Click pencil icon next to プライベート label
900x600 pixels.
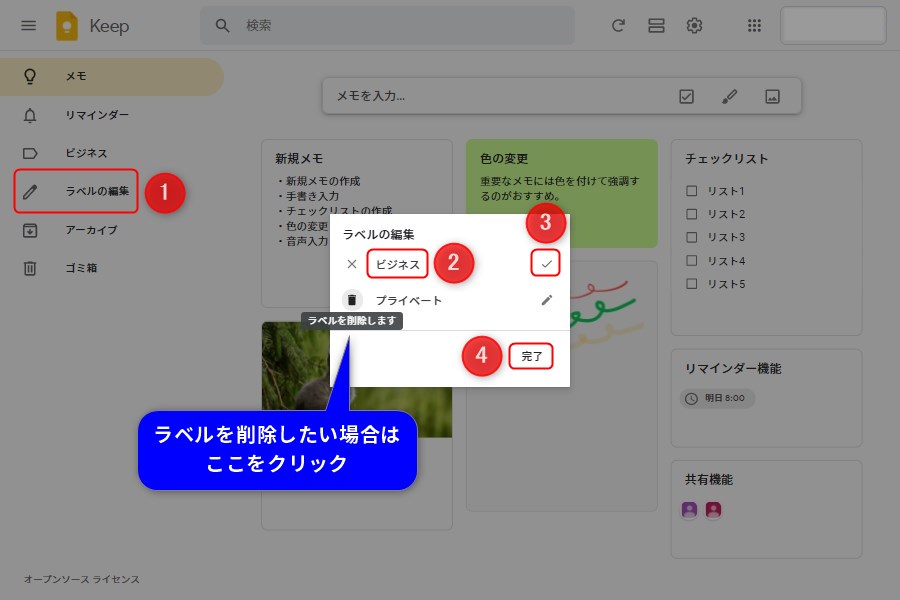pos(546,300)
